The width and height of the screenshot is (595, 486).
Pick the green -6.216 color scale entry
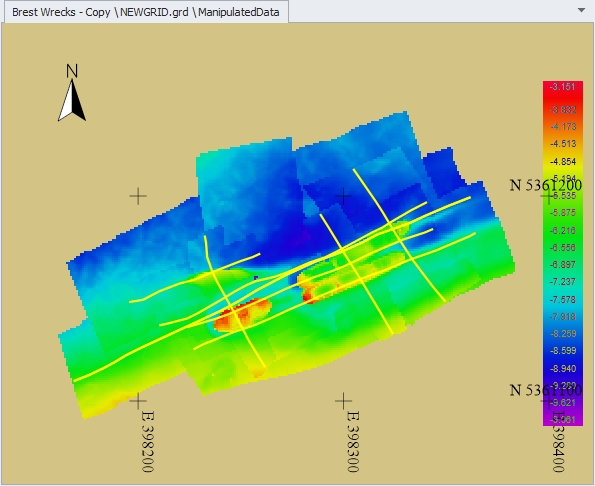point(563,230)
